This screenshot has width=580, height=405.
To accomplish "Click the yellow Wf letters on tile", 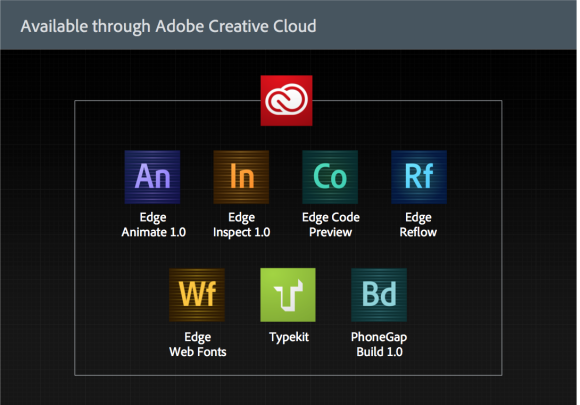I will [x=197, y=293].
